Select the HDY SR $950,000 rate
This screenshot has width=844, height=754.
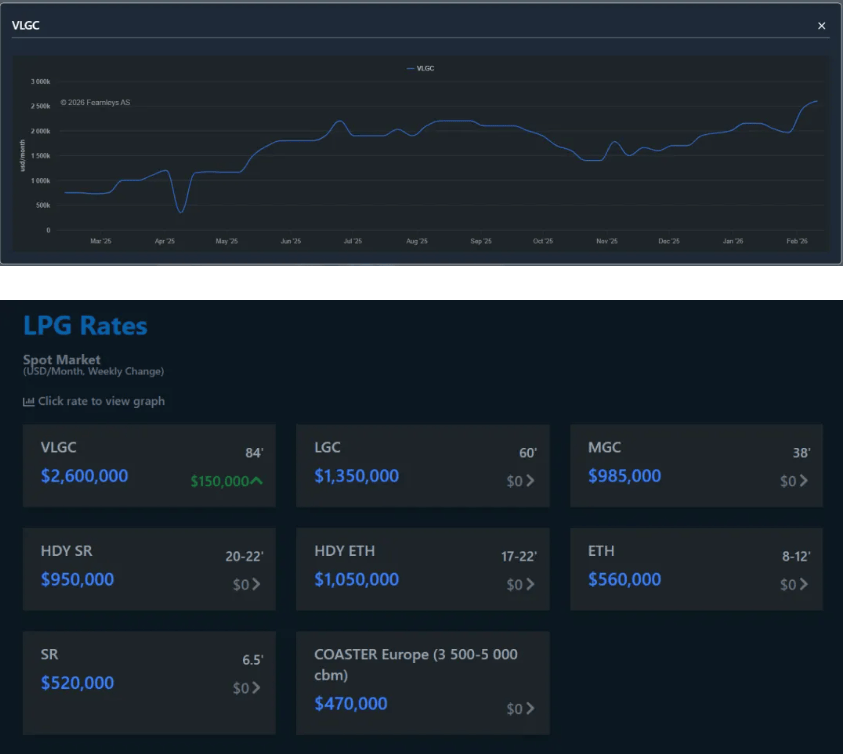pos(77,580)
